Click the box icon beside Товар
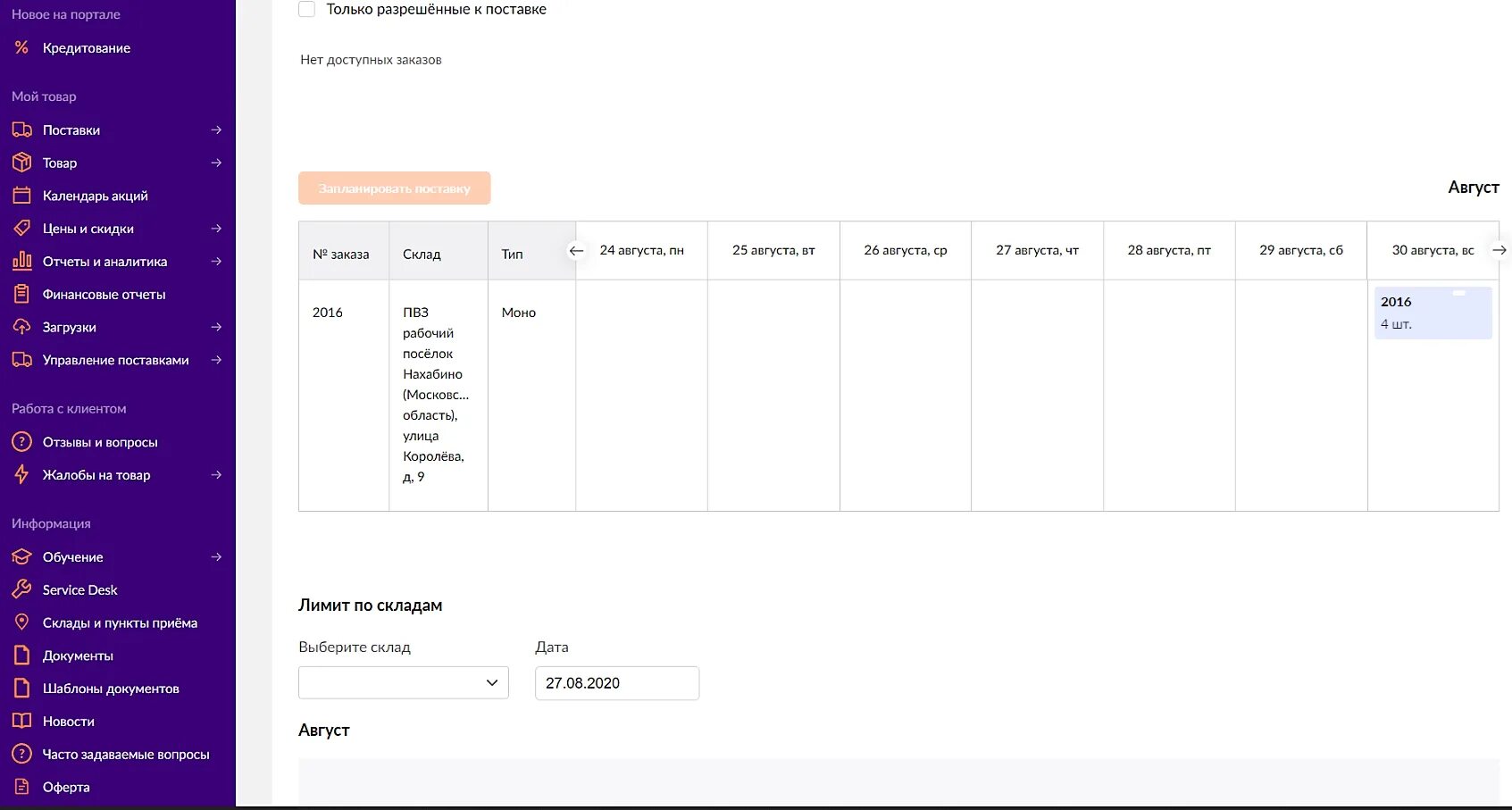1512x810 pixels. (21, 163)
